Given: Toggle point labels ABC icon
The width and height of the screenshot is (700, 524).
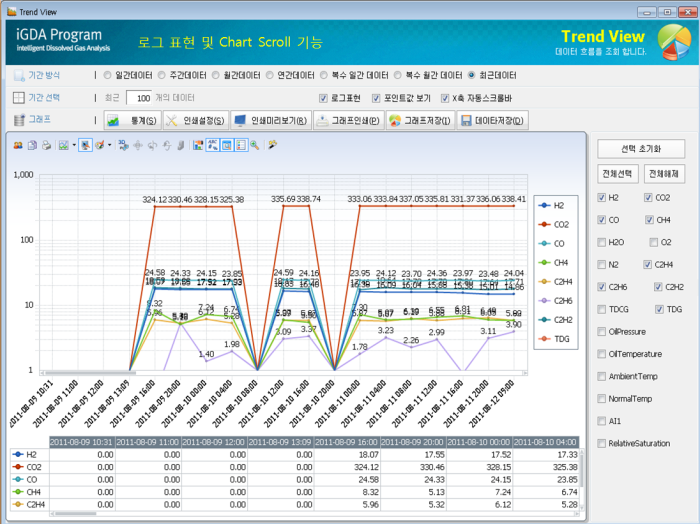Looking at the screenshot, I should point(212,145).
